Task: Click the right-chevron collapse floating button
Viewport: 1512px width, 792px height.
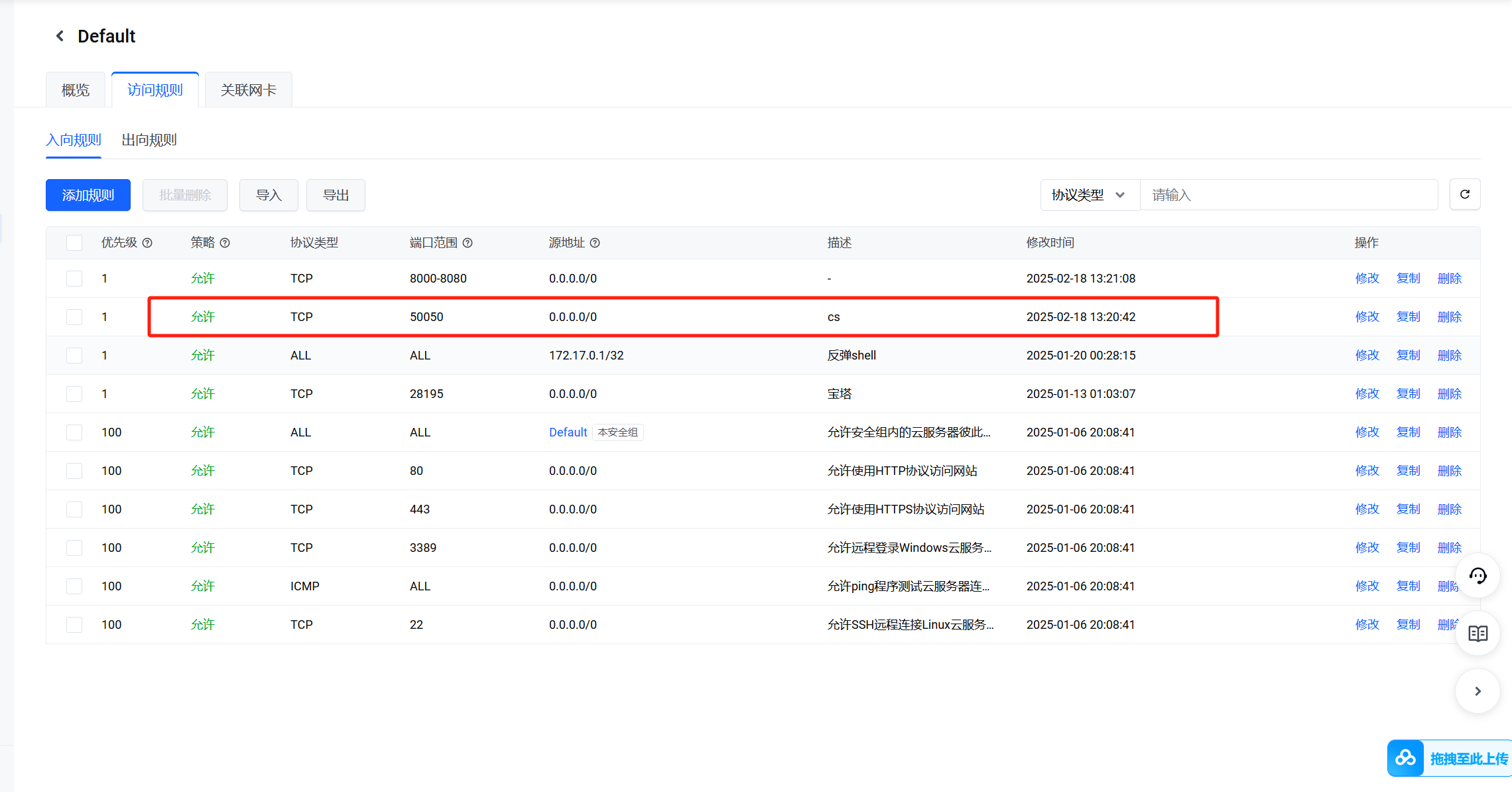Action: coord(1478,691)
